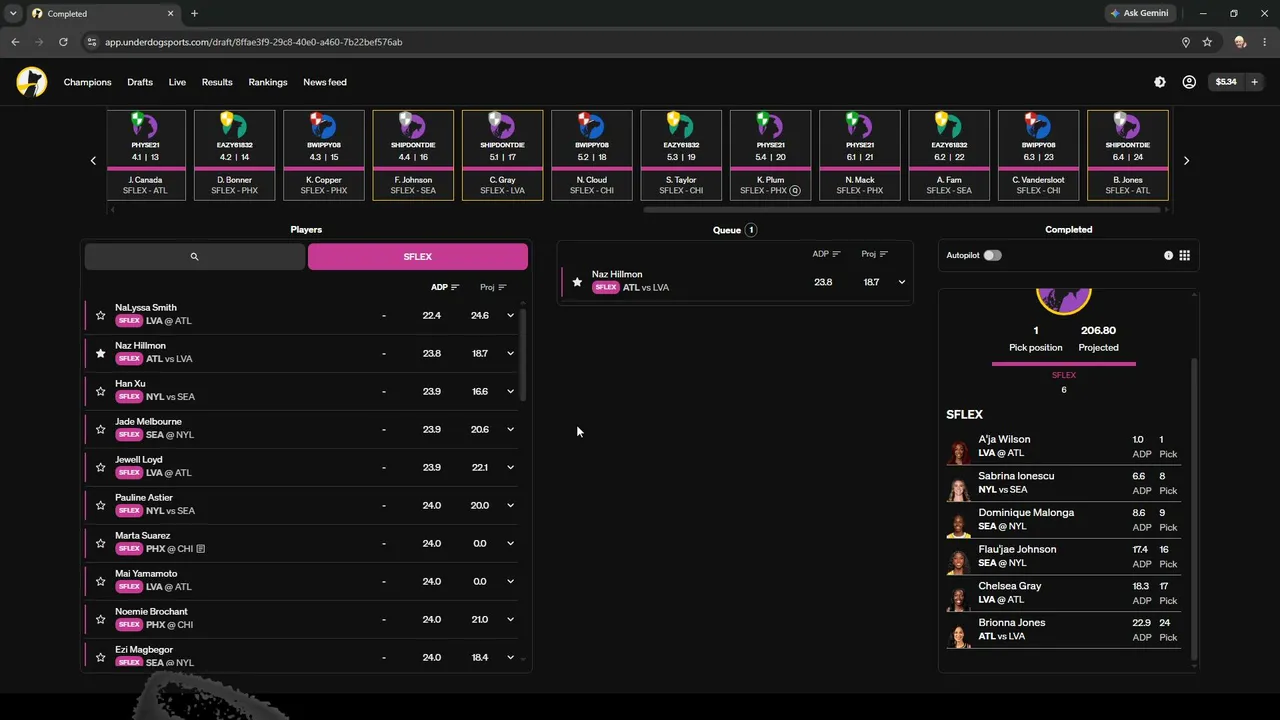Click the Players list vertical scrollbar
The height and width of the screenshot is (720, 1280).
[523, 355]
